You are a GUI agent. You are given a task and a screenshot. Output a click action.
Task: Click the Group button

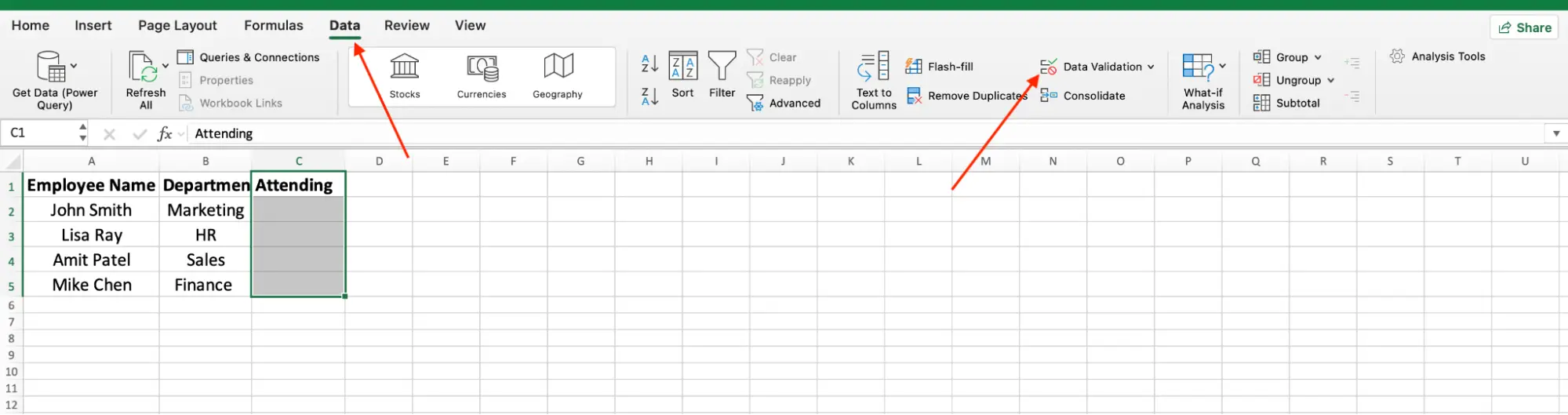(1280, 57)
